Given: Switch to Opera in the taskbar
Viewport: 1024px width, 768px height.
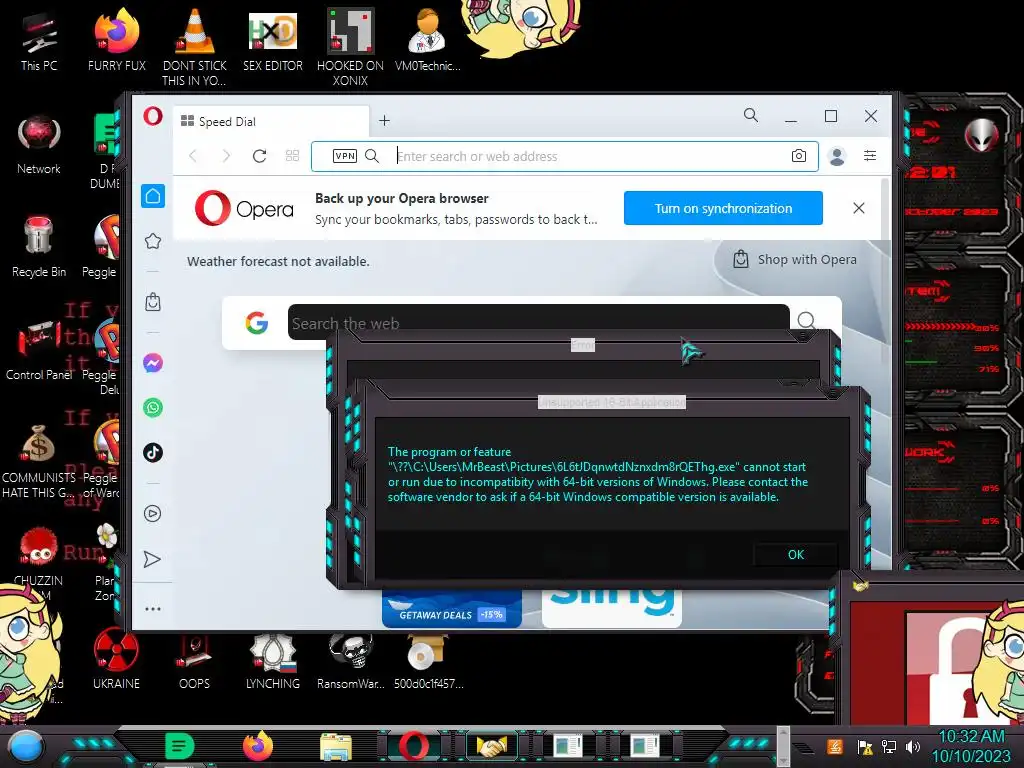Looking at the screenshot, I should (414, 746).
